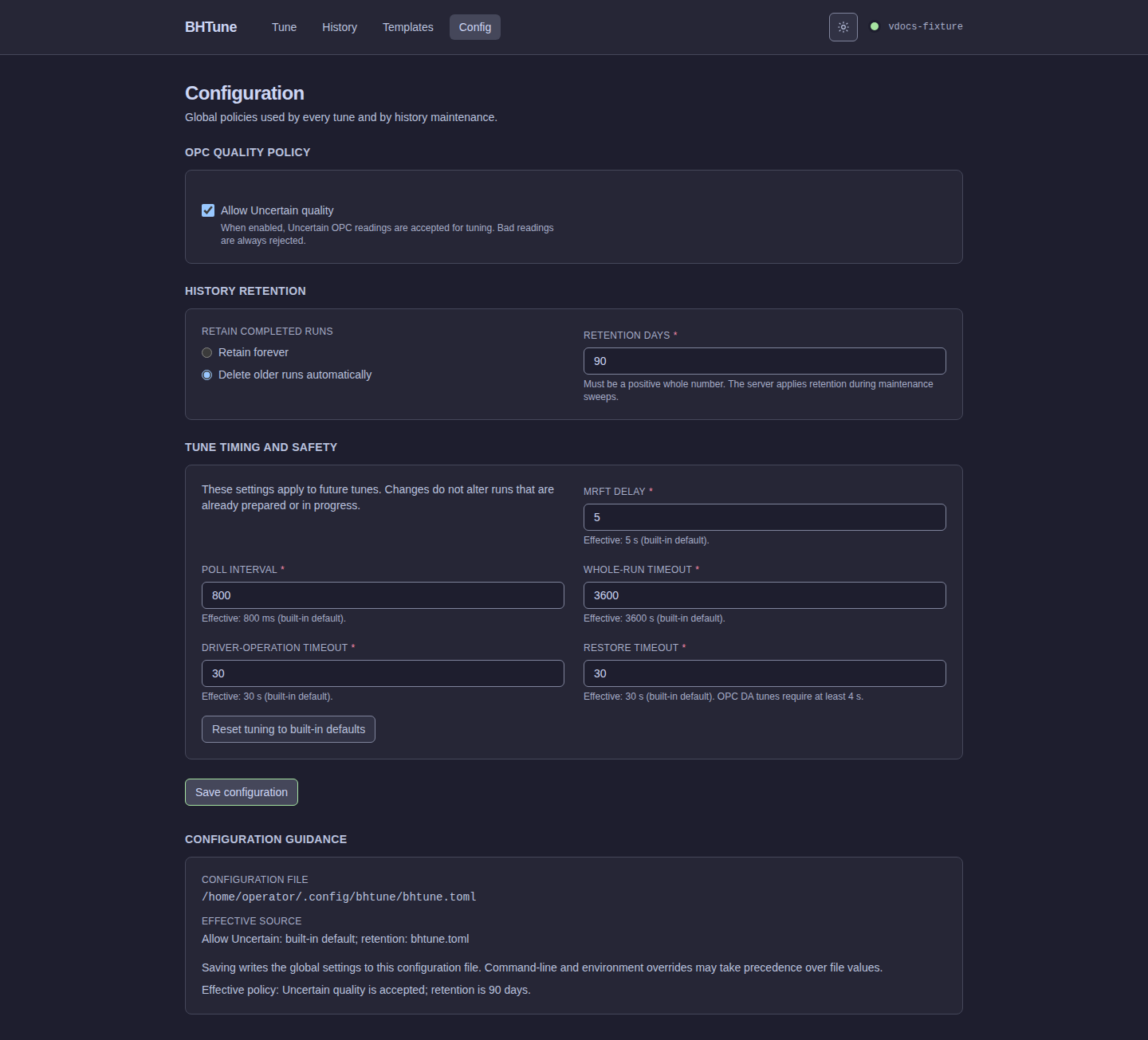Viewport: 1148px width, 1040px height.
Task: Click the MRFT Delay input field
Action: point(765,517)
